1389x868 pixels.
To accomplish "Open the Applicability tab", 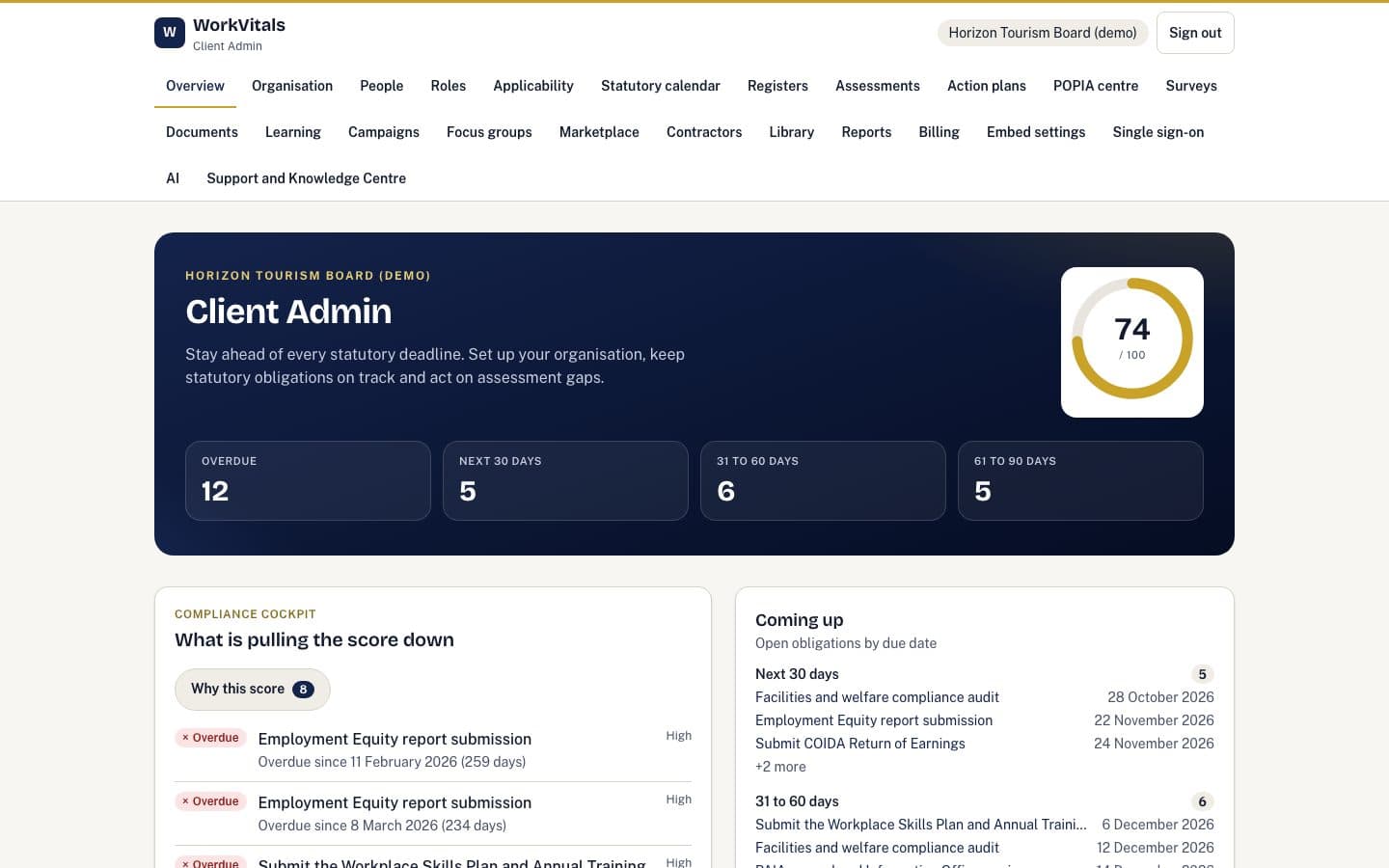I will (533, 86).
